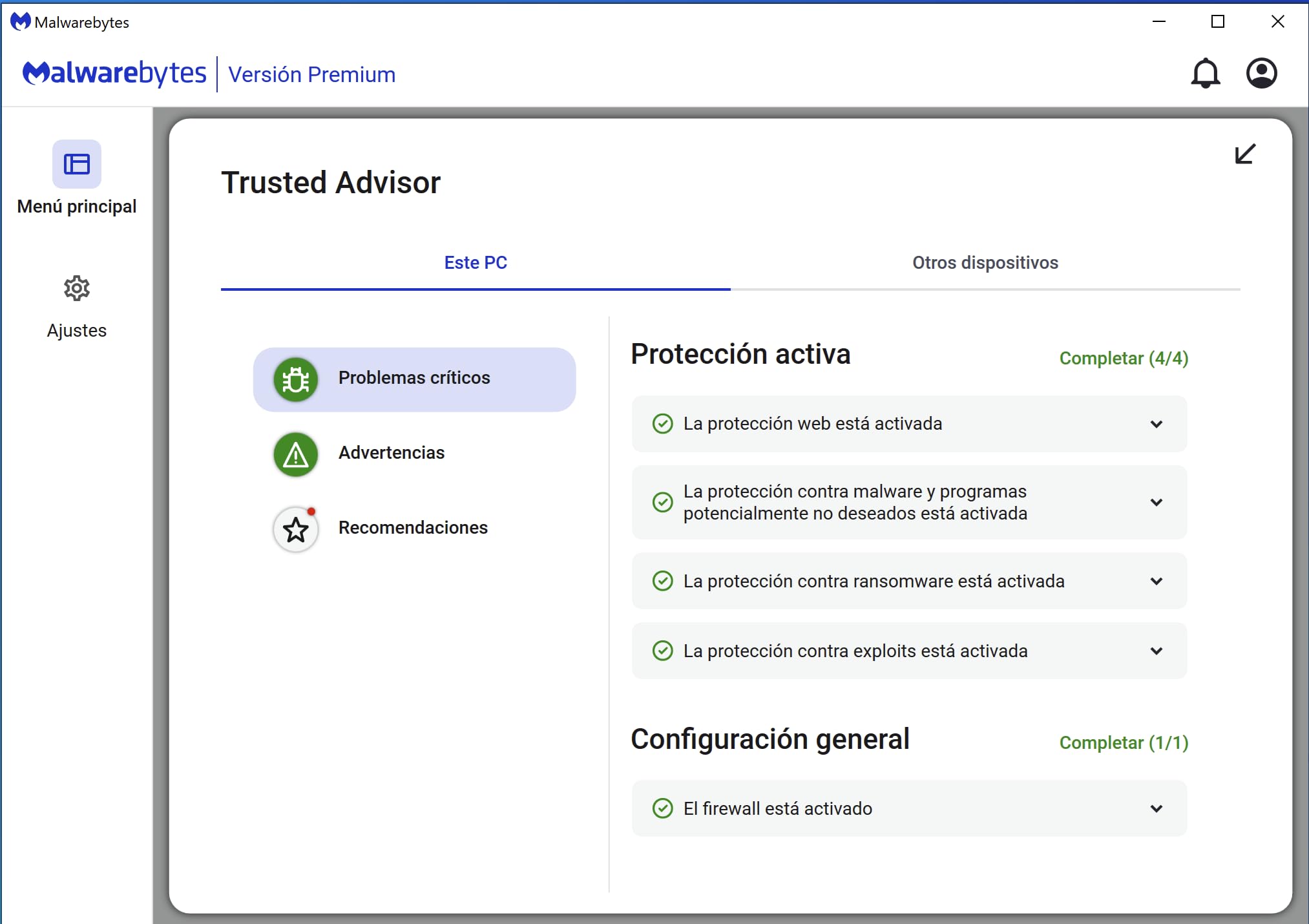Click the Recomendaciones star icon
1309x924 pixels.
pyautogui.click(x=296, y=529)
